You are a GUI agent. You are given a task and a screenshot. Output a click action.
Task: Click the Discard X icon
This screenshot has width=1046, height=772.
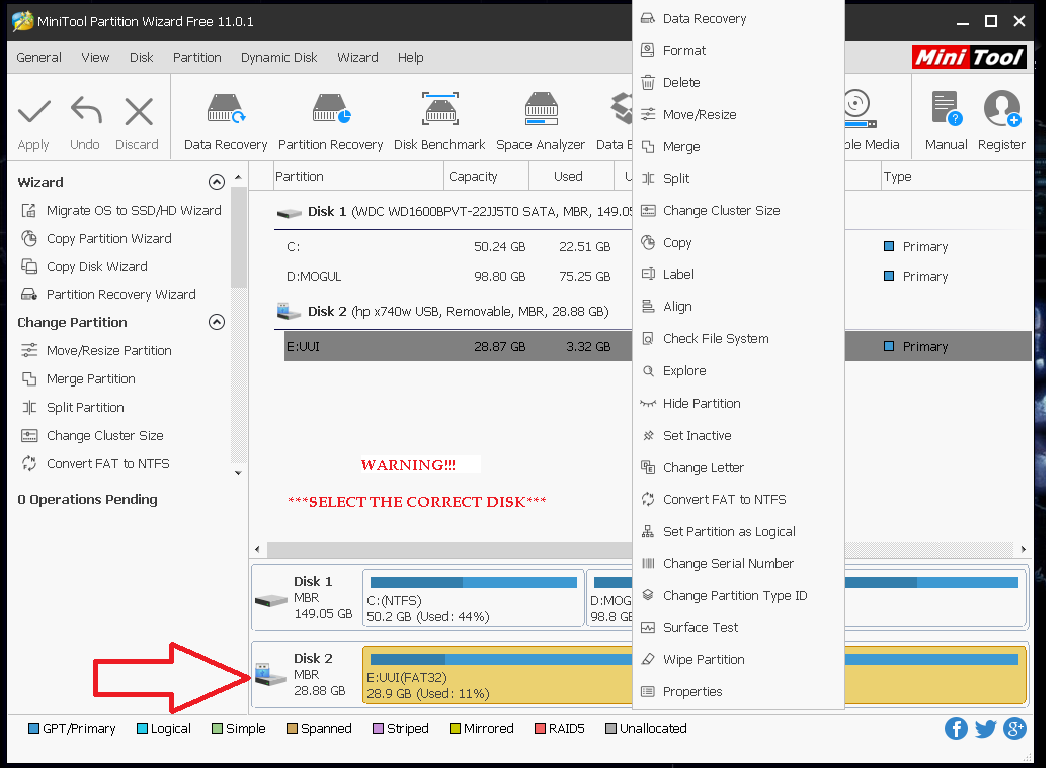pos(139,111)
